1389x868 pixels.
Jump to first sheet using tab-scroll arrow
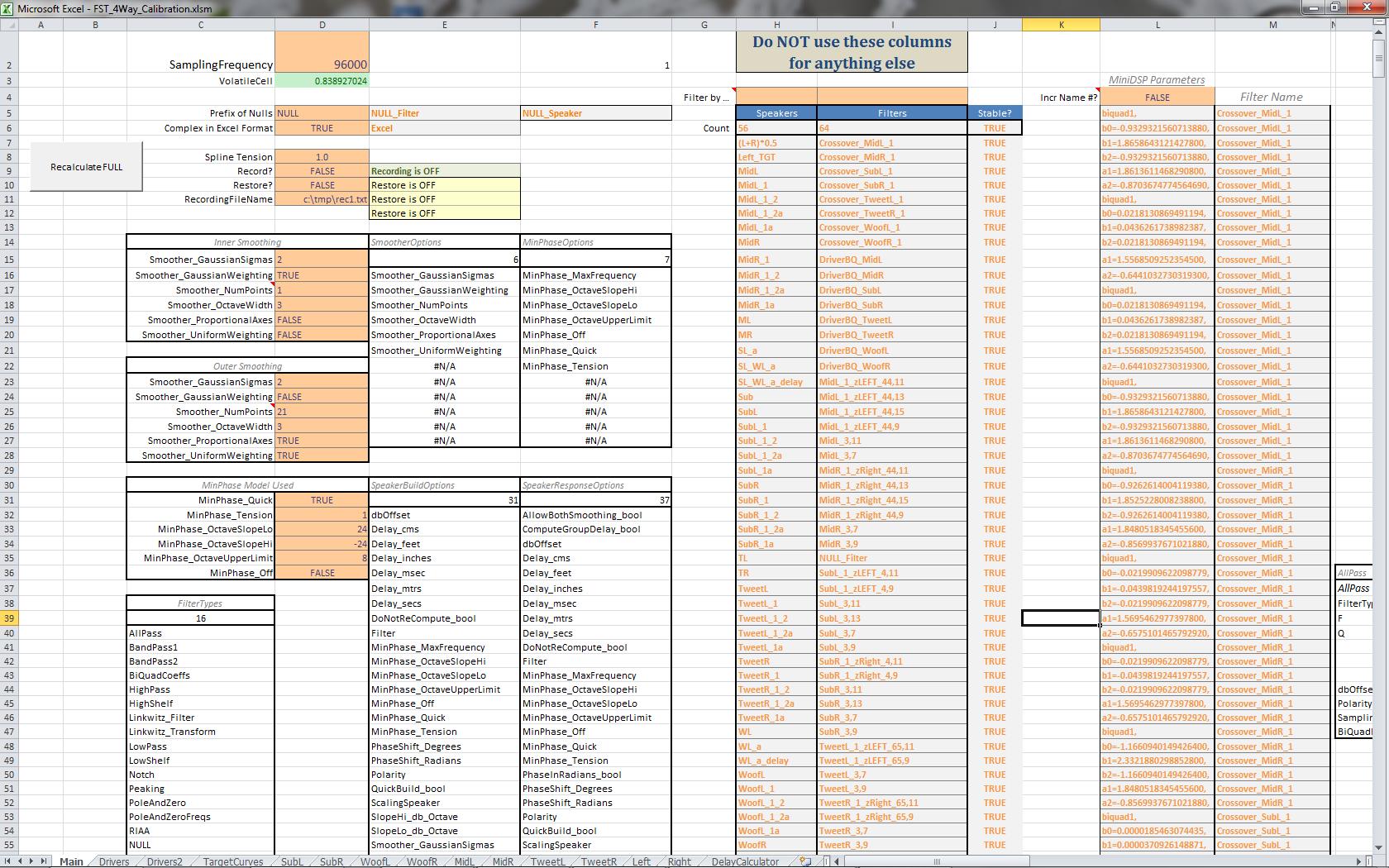click(9, 861)
